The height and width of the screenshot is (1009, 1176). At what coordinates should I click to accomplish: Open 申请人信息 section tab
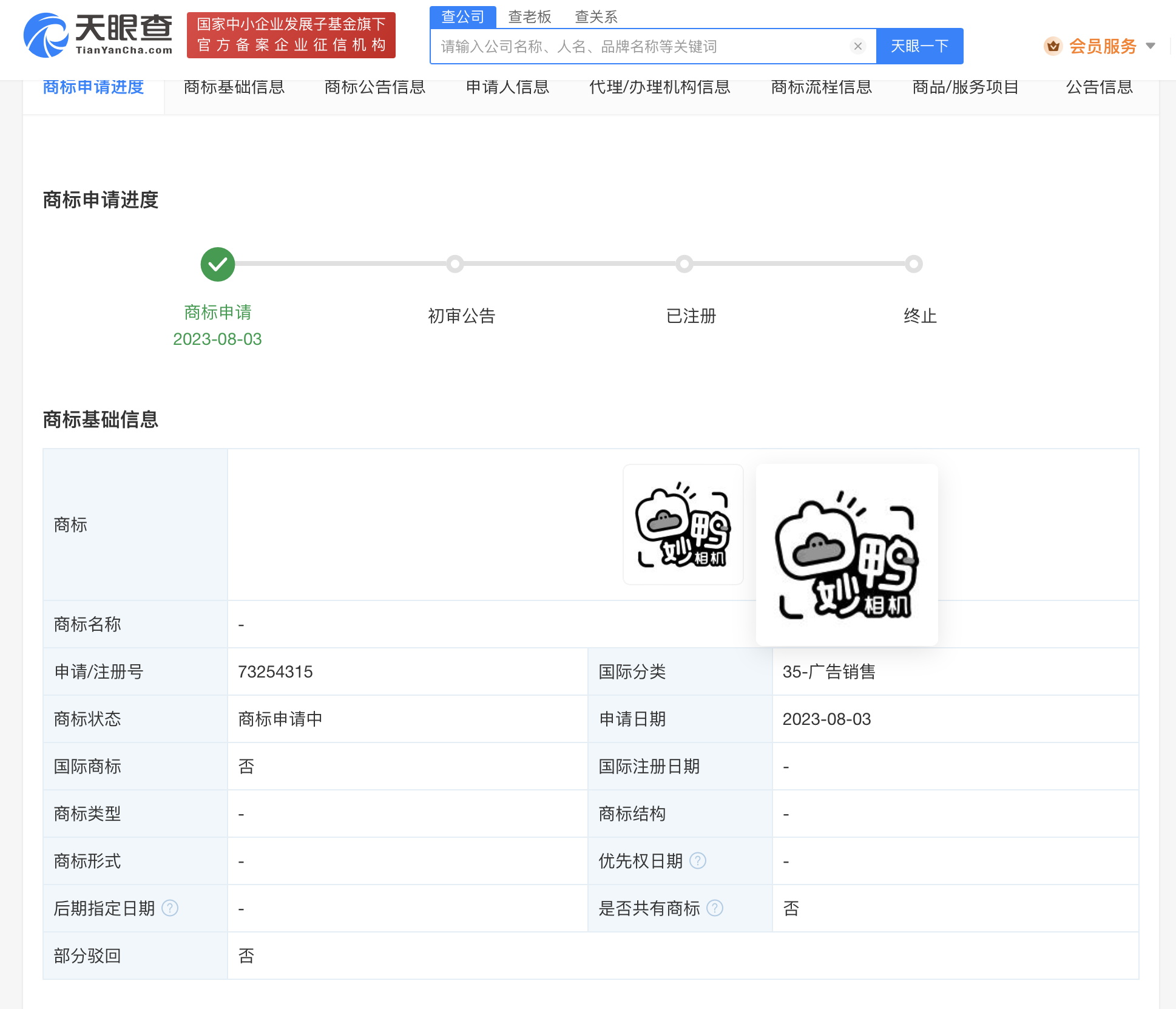point(507,87)
